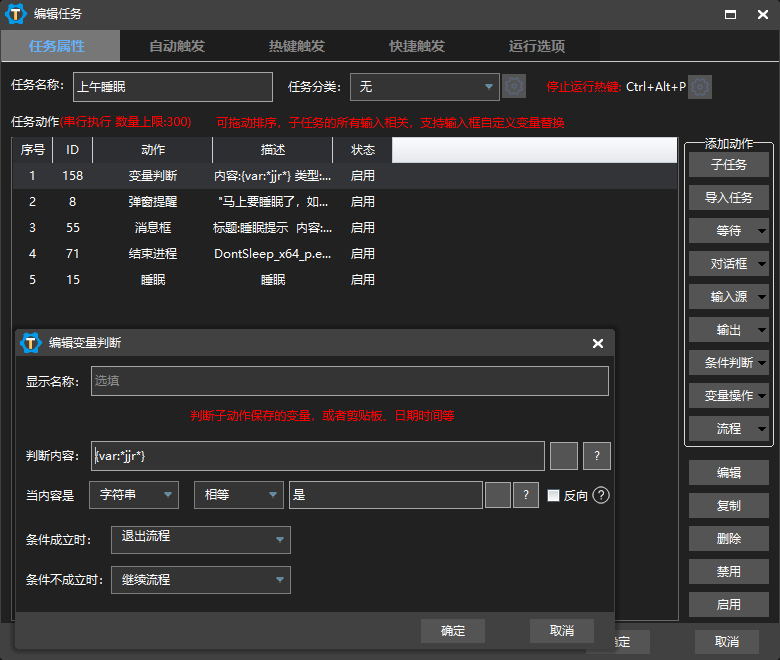Close the 编辑变量判断 dialog with X
The width and height of the screenshot is (780, 660).
tap(598, 343)
